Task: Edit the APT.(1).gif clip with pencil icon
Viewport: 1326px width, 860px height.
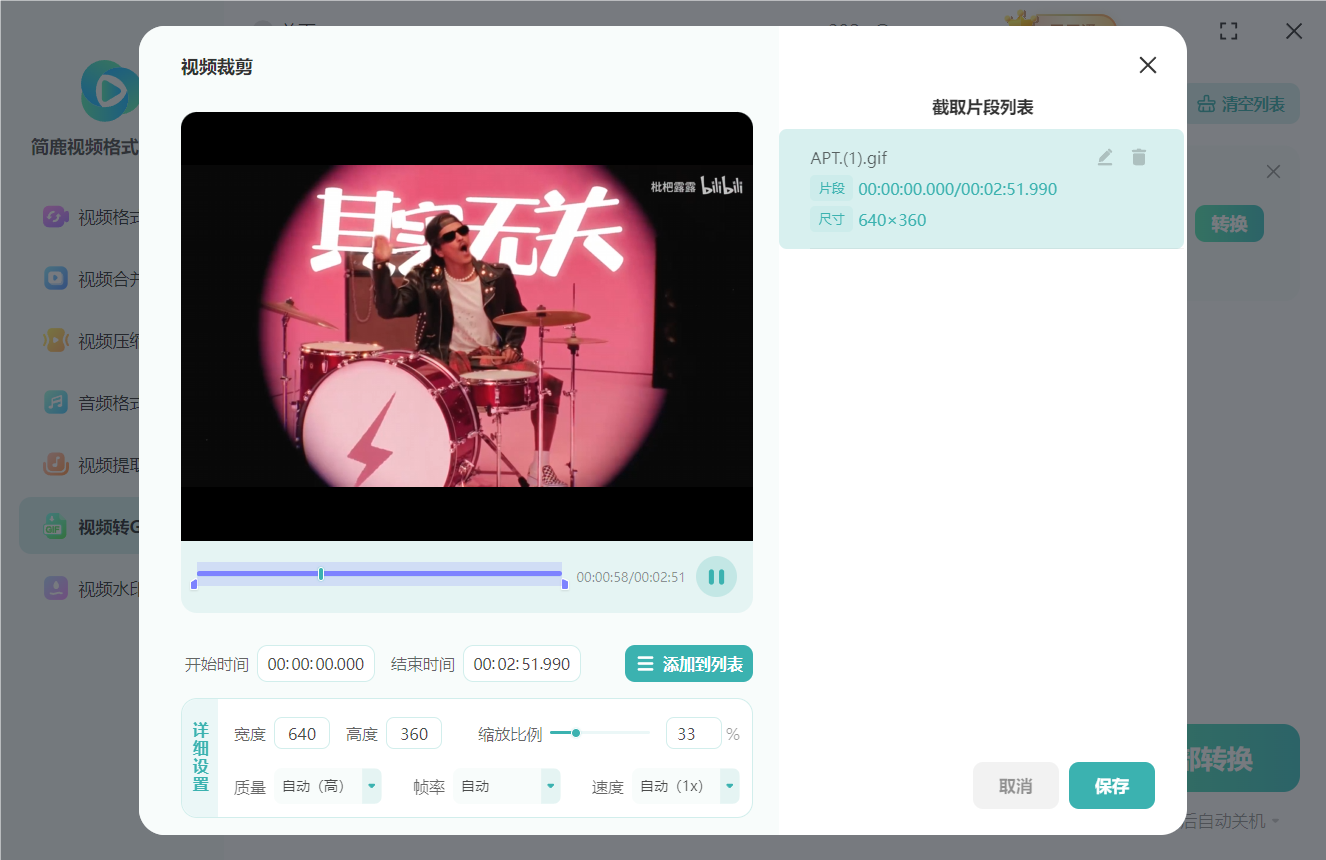Action: click(1104, 157)
